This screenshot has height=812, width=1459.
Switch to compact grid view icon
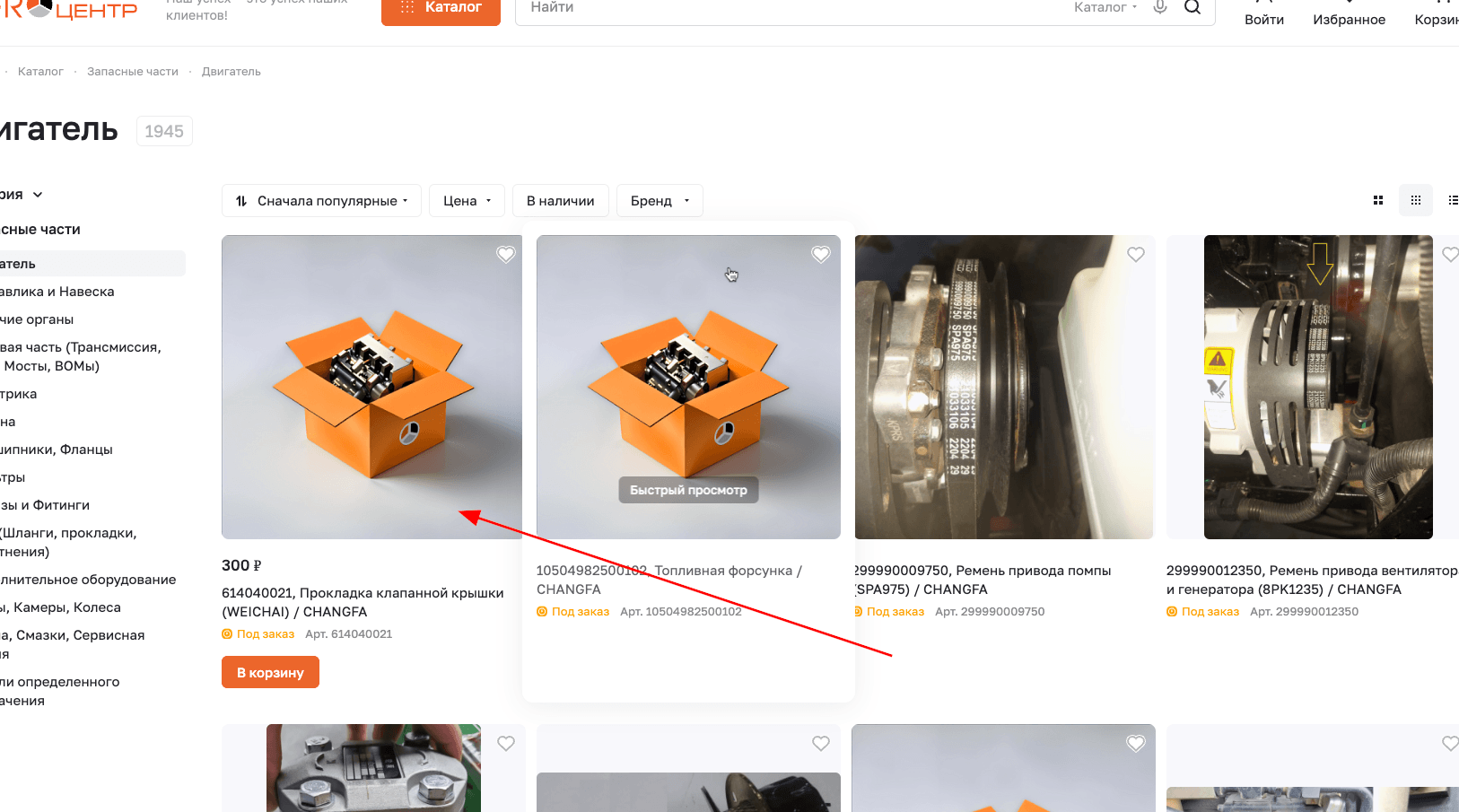(1416, 200)
